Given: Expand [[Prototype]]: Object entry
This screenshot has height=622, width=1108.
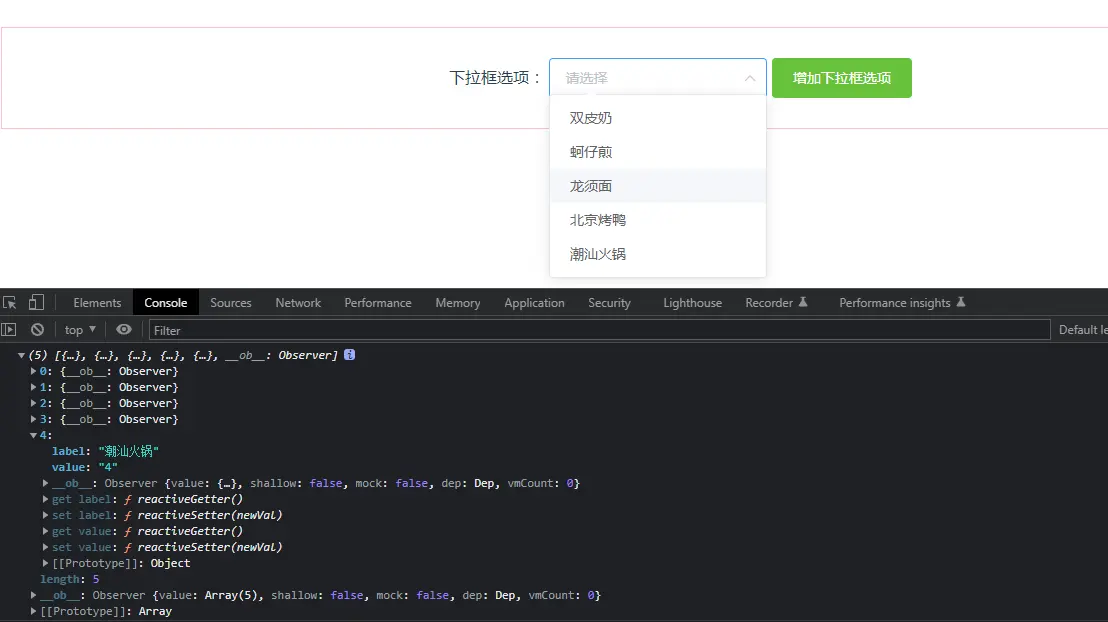Looking at the screenshot, I should point(45,563).
